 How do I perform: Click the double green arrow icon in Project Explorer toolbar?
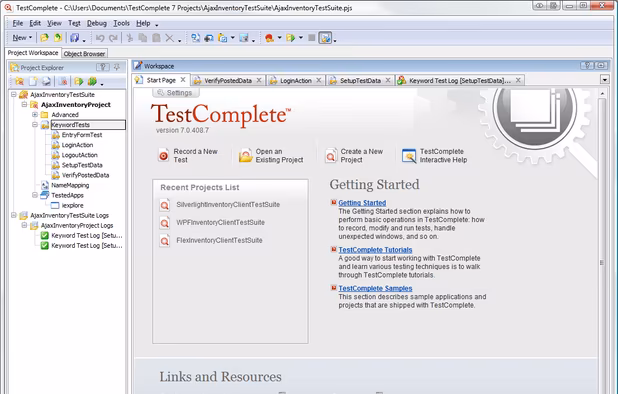point(92,82)
